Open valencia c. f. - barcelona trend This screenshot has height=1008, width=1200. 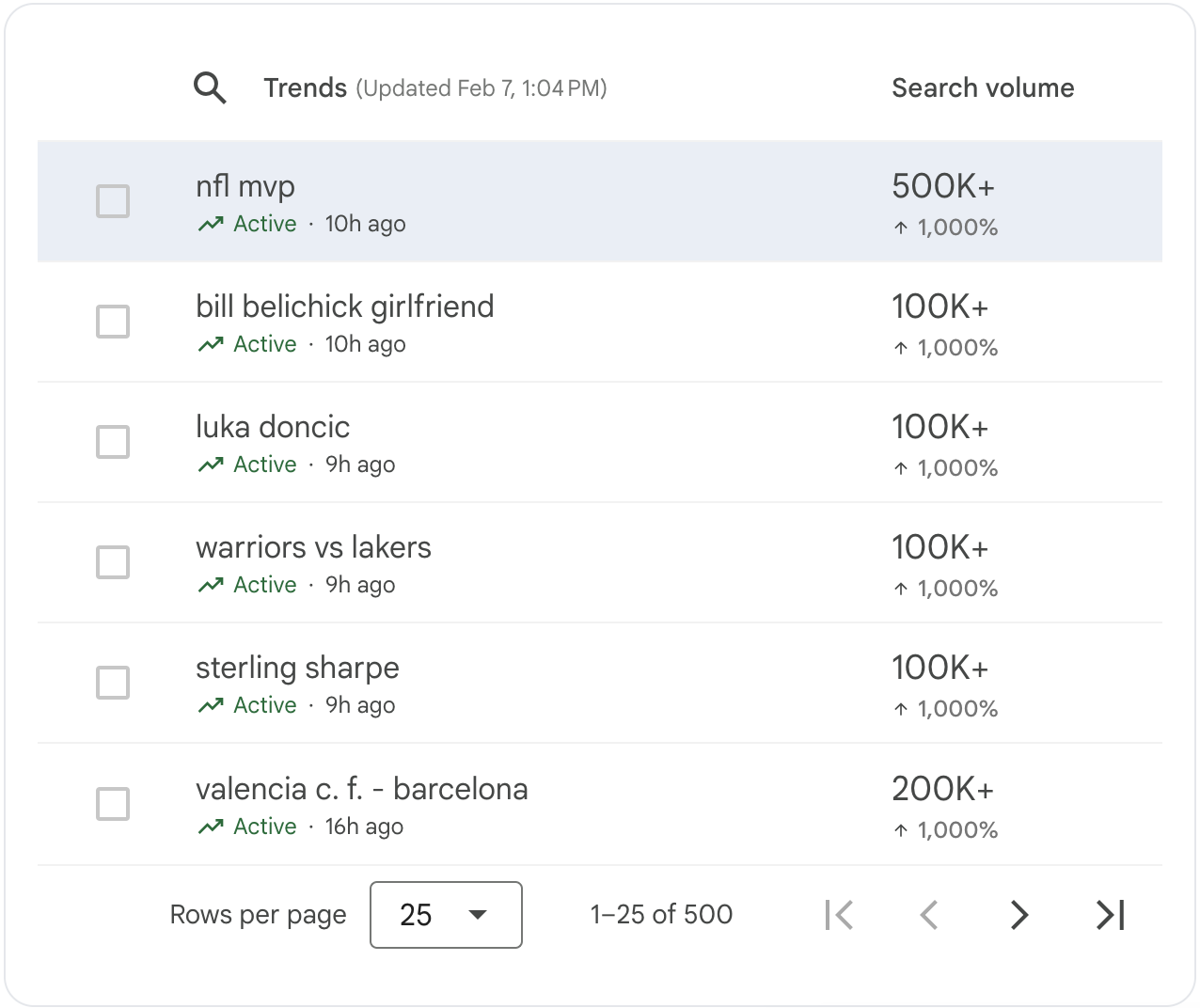pos(362,789)
